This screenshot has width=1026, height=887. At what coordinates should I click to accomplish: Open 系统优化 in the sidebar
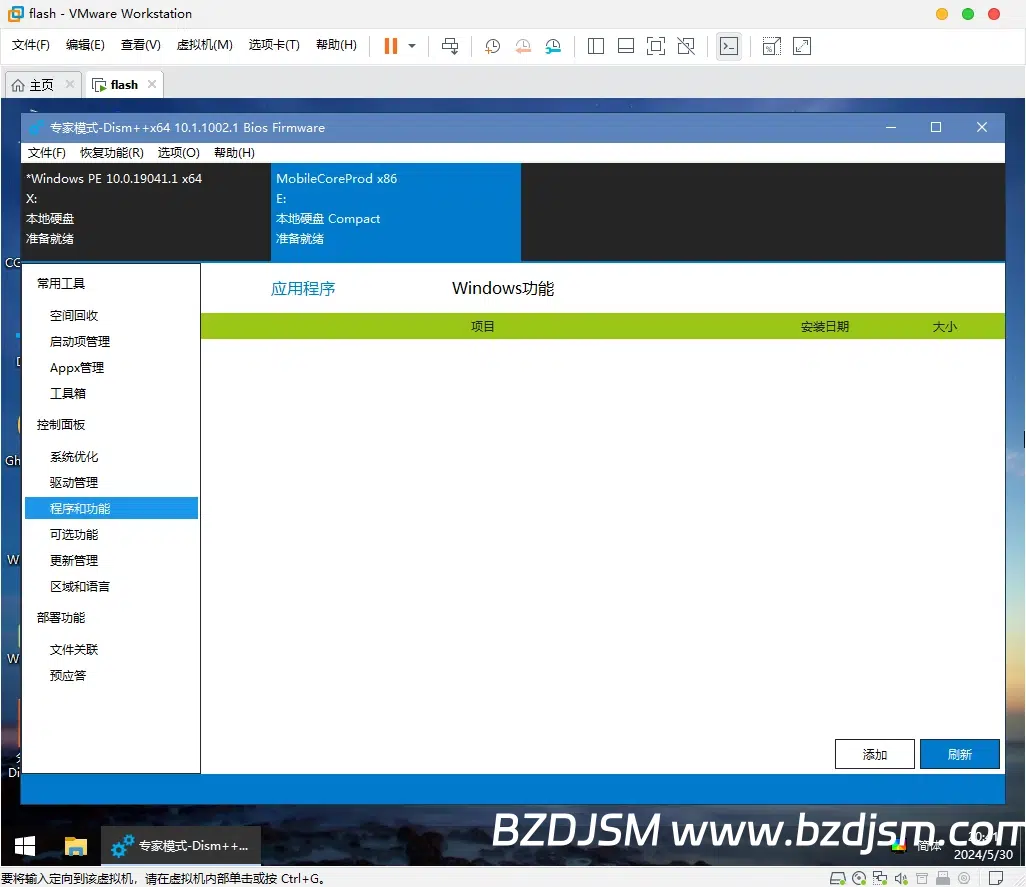[x=74, y=457]
